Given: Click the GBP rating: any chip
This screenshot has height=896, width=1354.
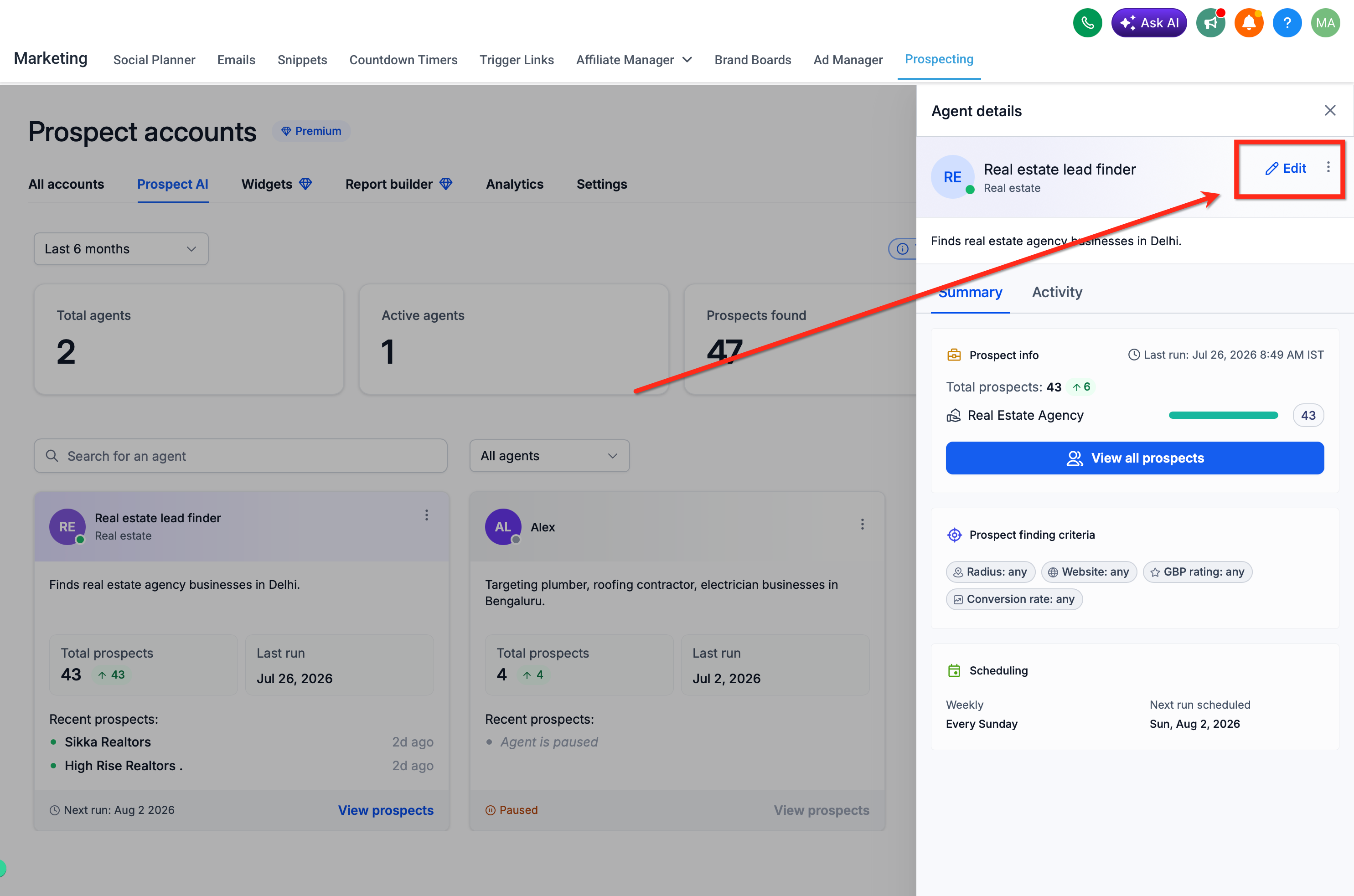Looking at the screenshot, I should tap(1197, 572).
